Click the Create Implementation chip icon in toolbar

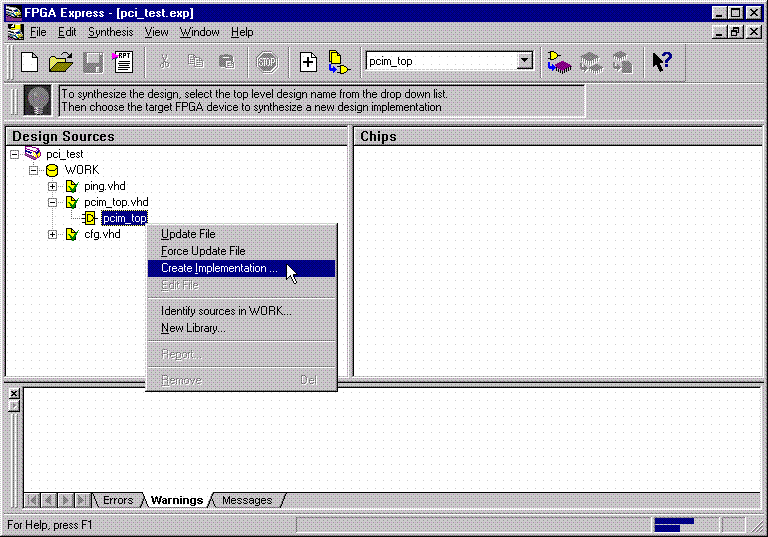[x=558, y=62]
